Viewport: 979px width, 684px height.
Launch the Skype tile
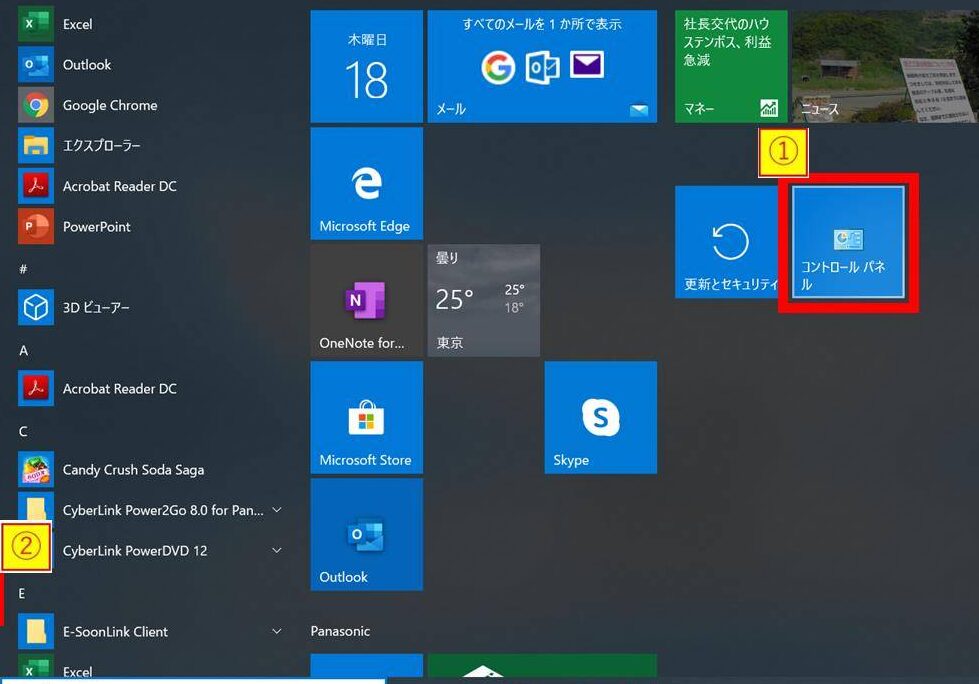601,418
